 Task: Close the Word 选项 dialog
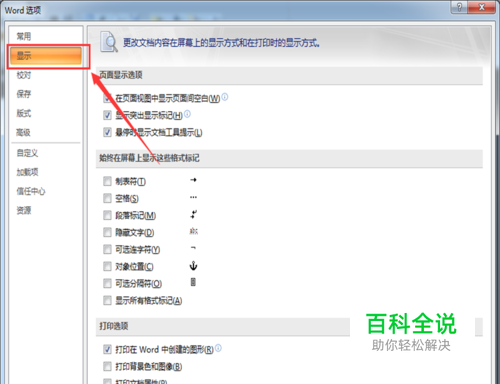[x=482, y=7]
